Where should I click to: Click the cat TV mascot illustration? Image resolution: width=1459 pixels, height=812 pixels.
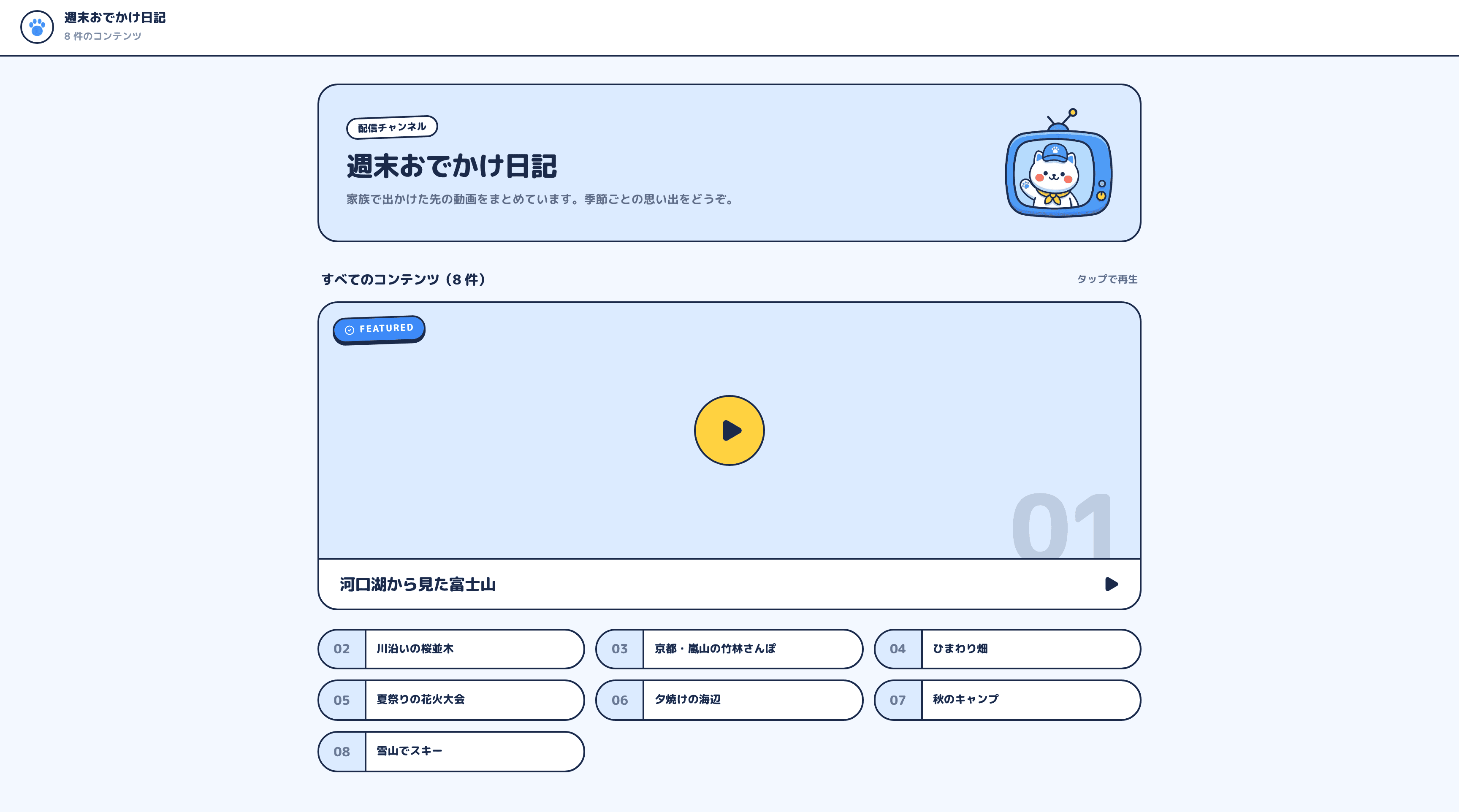(1058, 163)
